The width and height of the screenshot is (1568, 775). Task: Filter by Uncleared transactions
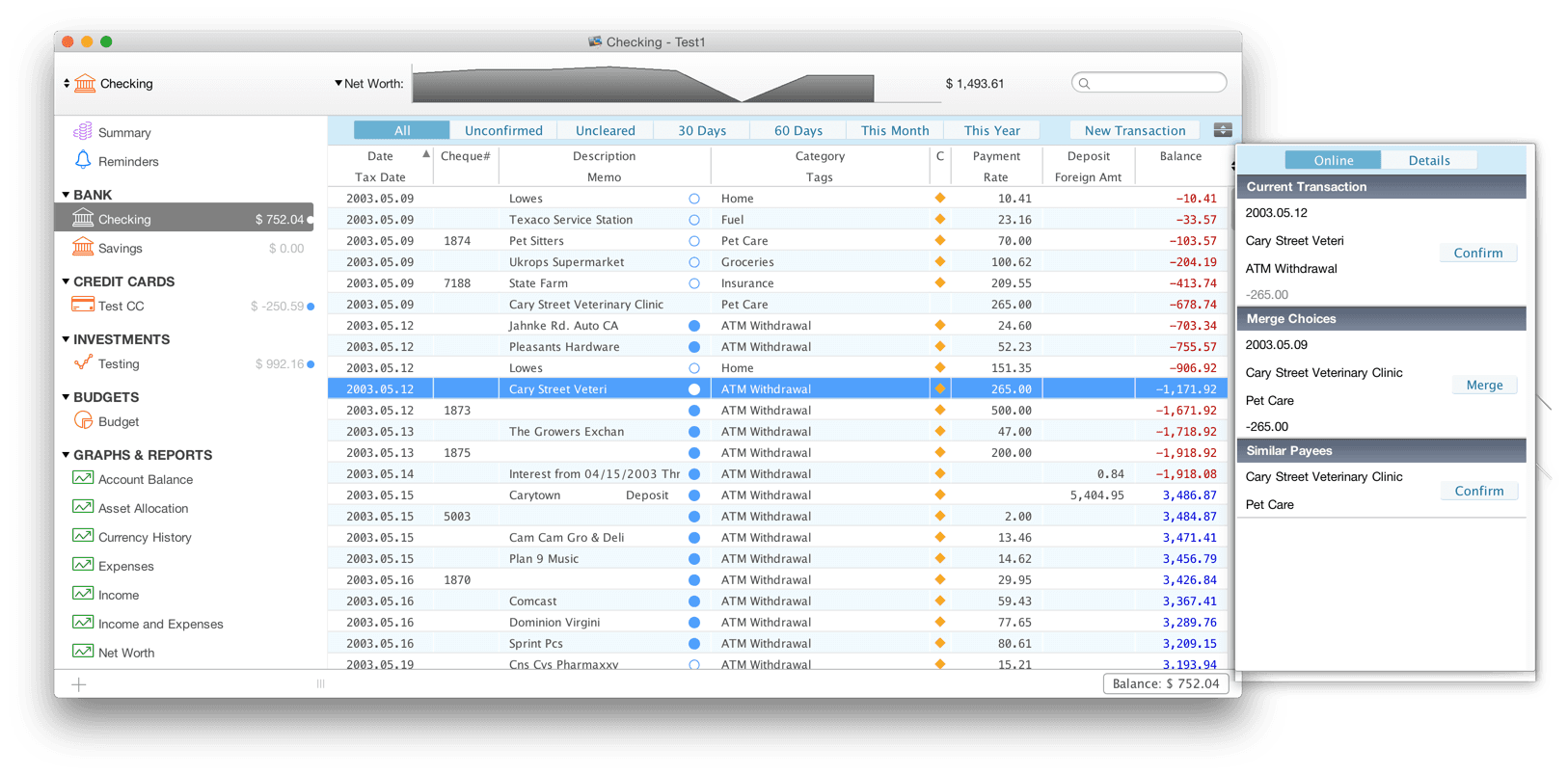tap(606, 130)
